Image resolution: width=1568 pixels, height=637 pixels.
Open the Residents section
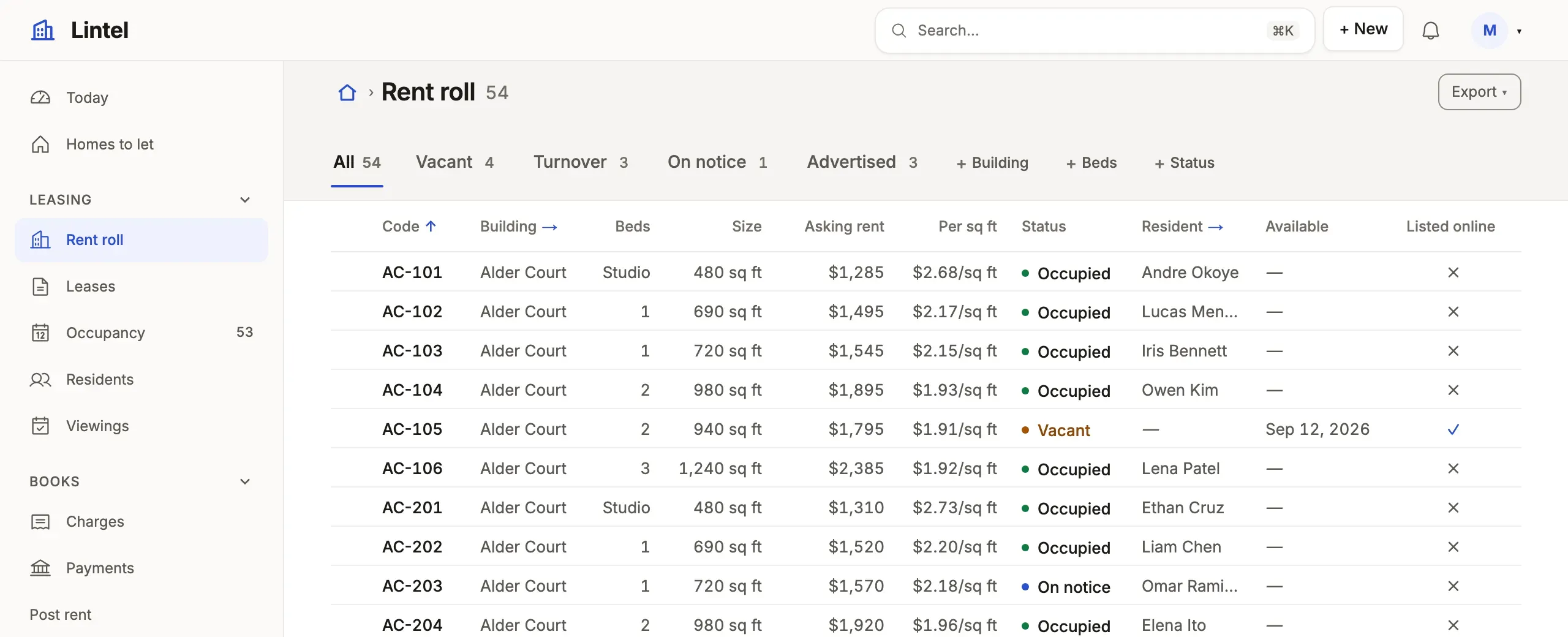click(141, 379)
